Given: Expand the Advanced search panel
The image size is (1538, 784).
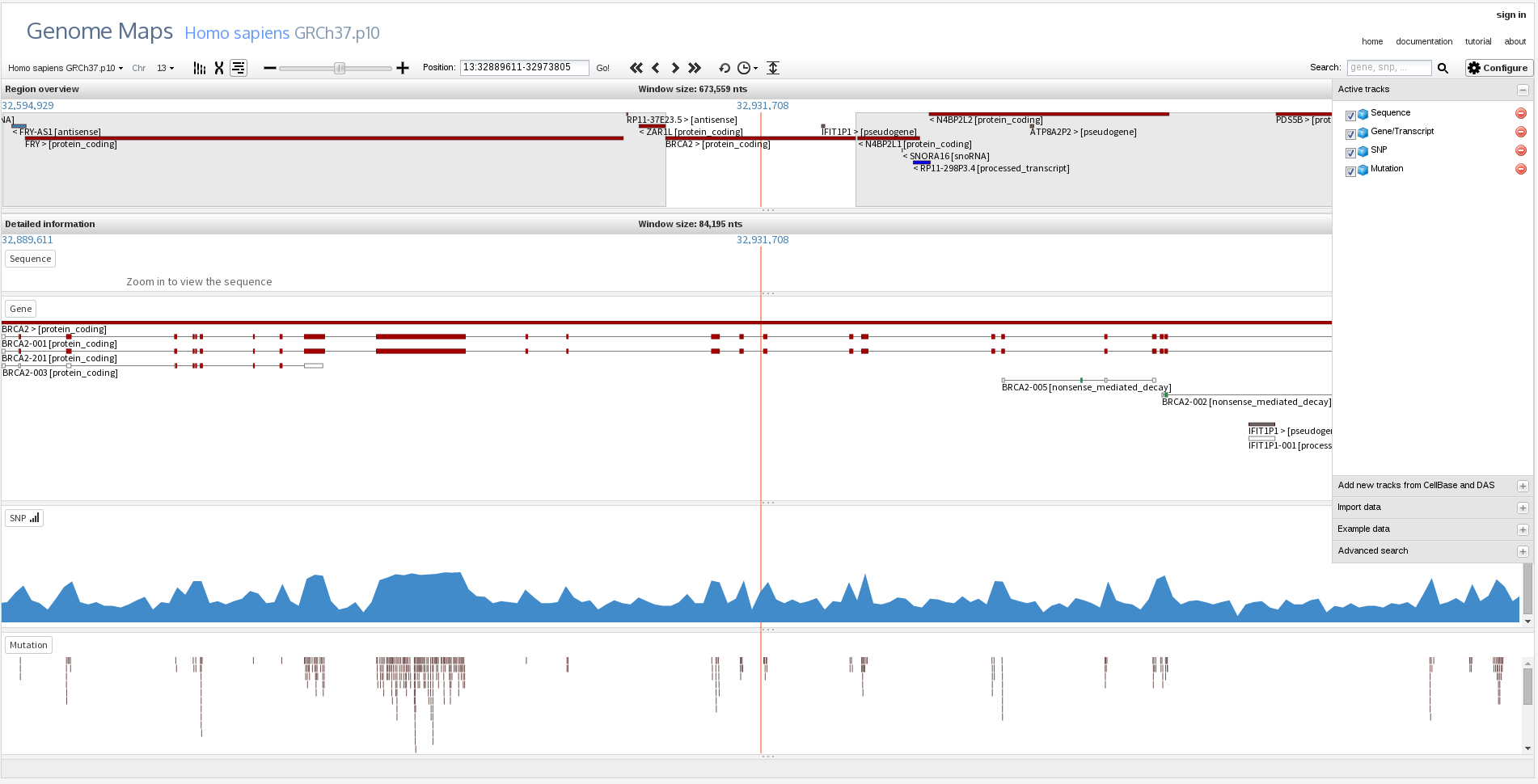Looking at the screenshot, I should pyautogui.click(x=1523, y=551).
